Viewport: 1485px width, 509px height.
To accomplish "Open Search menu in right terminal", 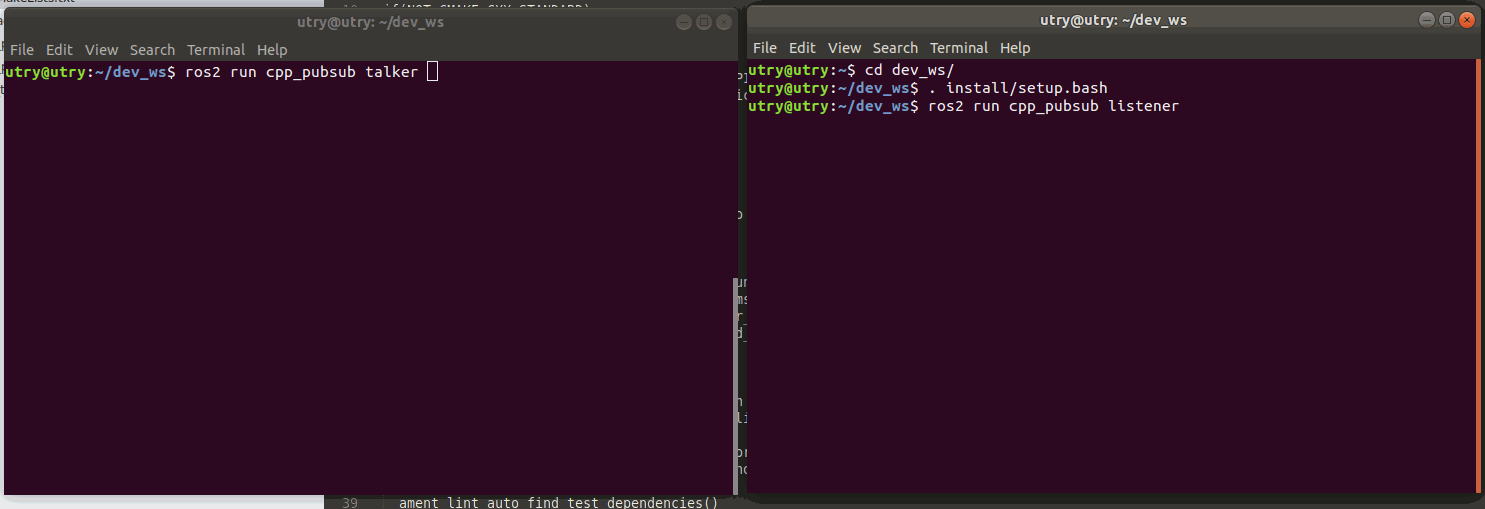I will (895, 48).
